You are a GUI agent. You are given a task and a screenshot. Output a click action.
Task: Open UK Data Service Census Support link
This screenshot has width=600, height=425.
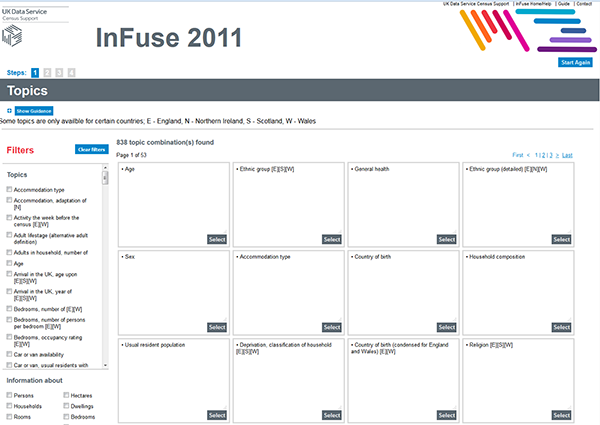(x=476, y=3)
